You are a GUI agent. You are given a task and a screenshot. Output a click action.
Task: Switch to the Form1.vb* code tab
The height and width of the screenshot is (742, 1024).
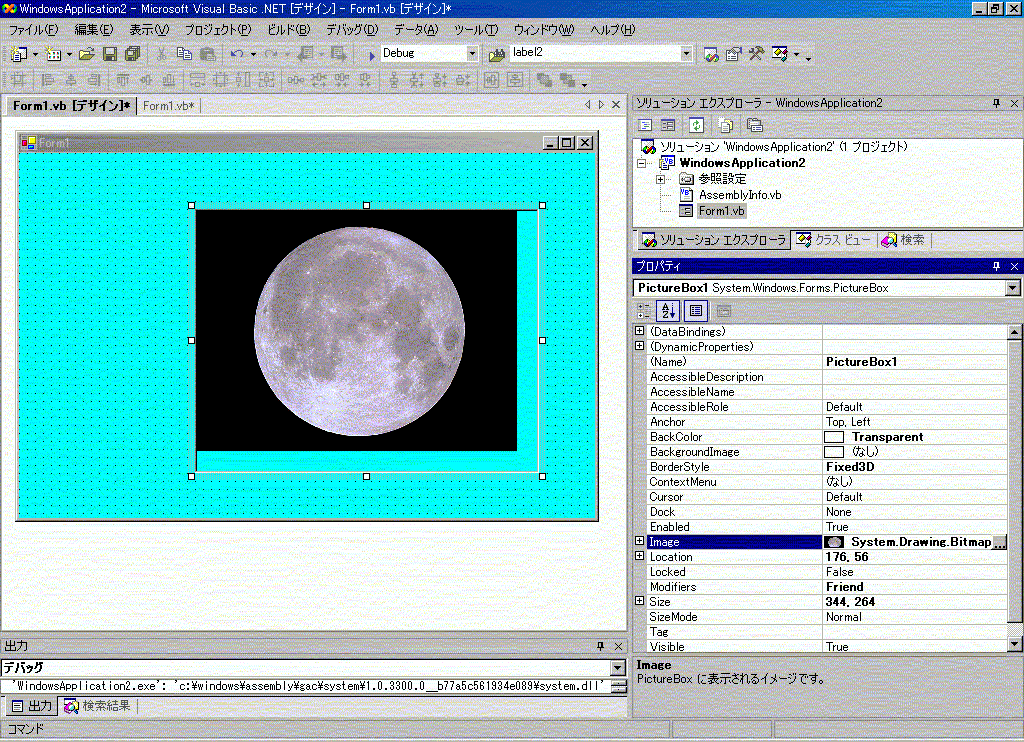point(168,106)
